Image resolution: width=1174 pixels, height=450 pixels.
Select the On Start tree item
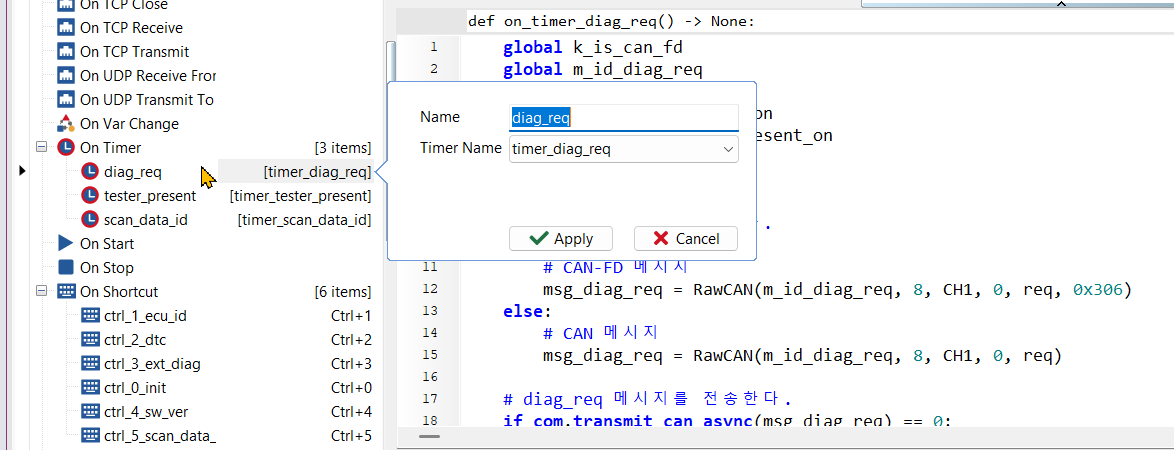[107, 244]
